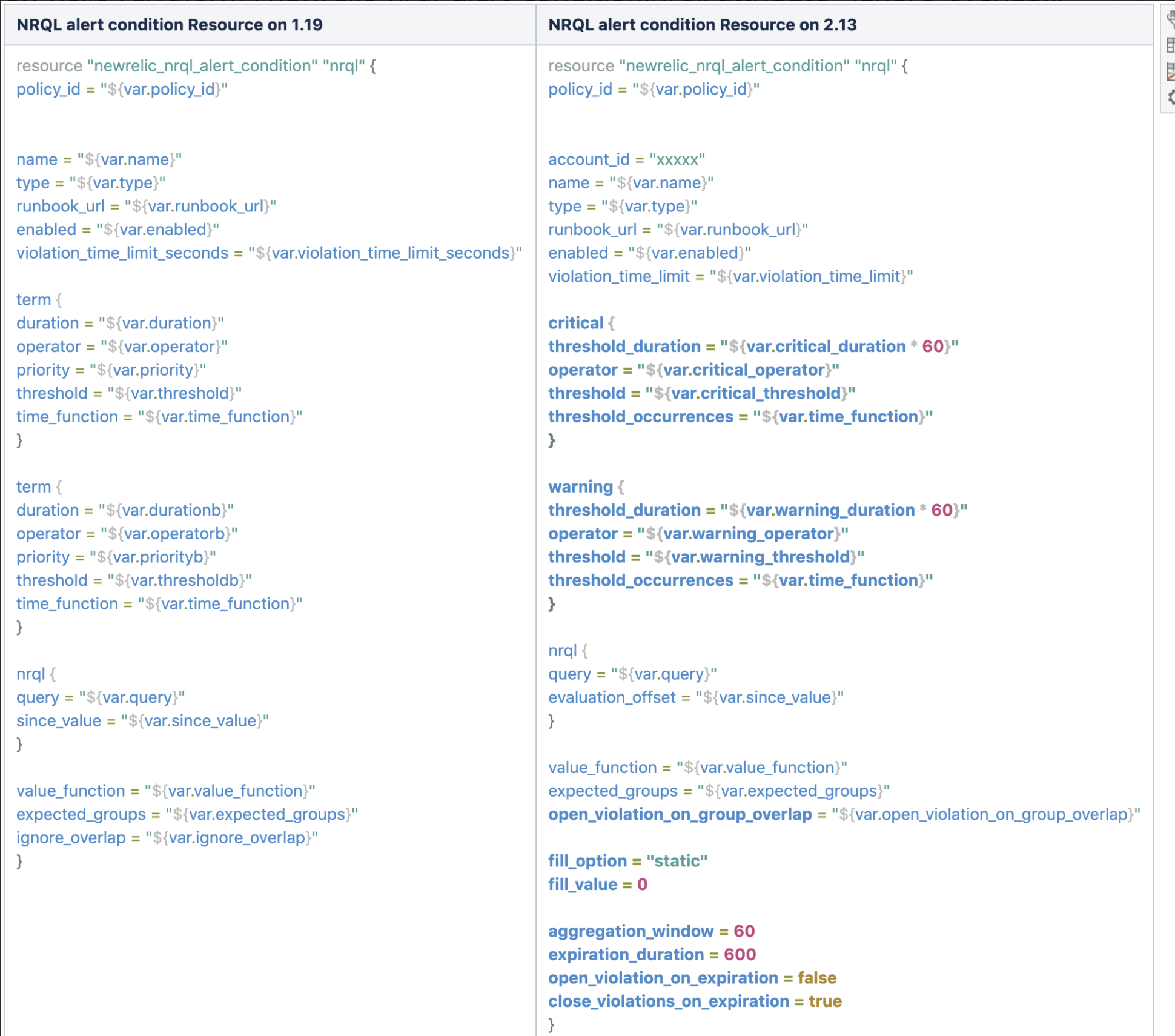This screenshot has height=1036, width=1175.
Task: Select the nrql block opening brace in 2.13
Action: click(566, 650)
